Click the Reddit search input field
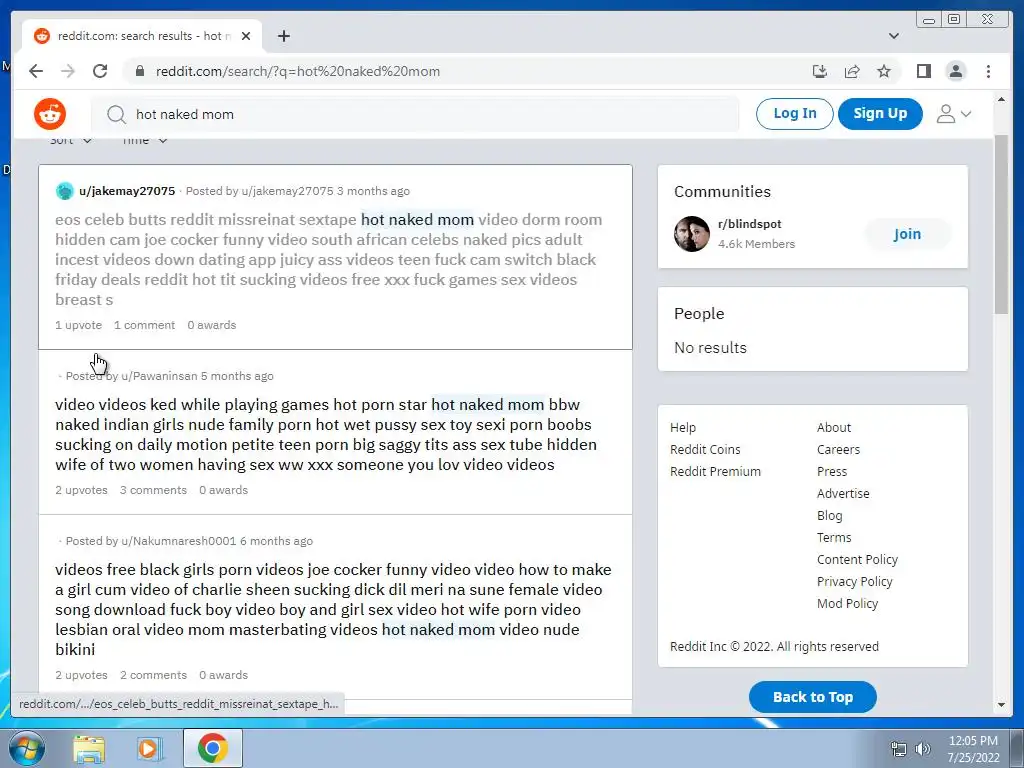The width and height of the screenshot is (1024, 768). (x=414, y=114)
